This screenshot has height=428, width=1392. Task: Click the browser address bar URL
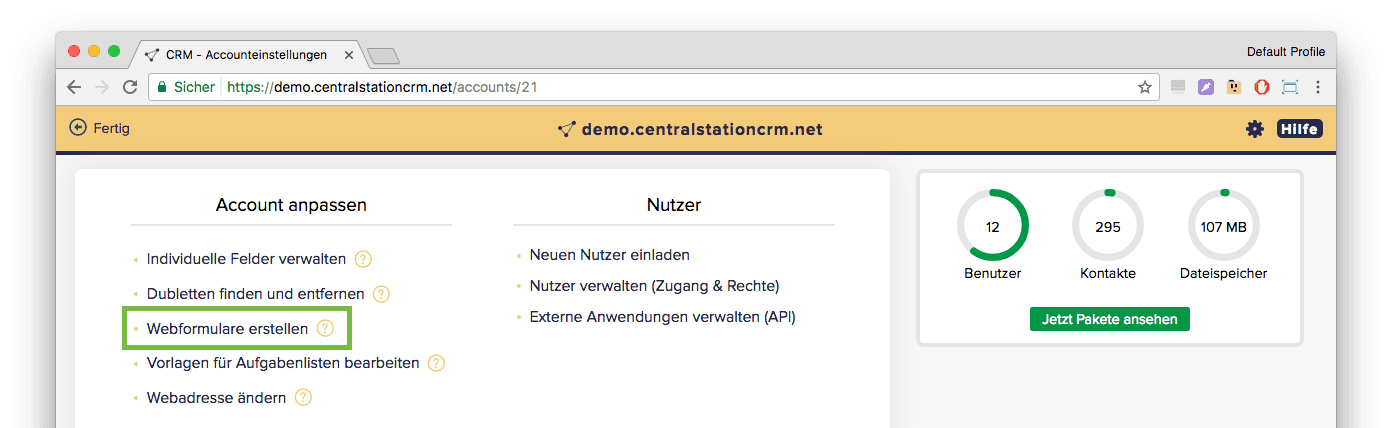382,87
